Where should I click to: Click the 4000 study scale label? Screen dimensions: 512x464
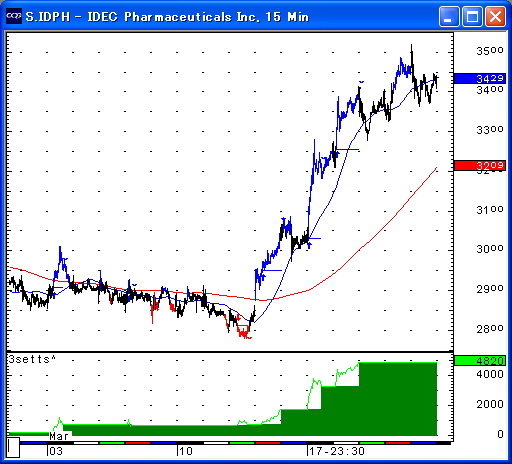pyautogui.click(x=490, y=374)
